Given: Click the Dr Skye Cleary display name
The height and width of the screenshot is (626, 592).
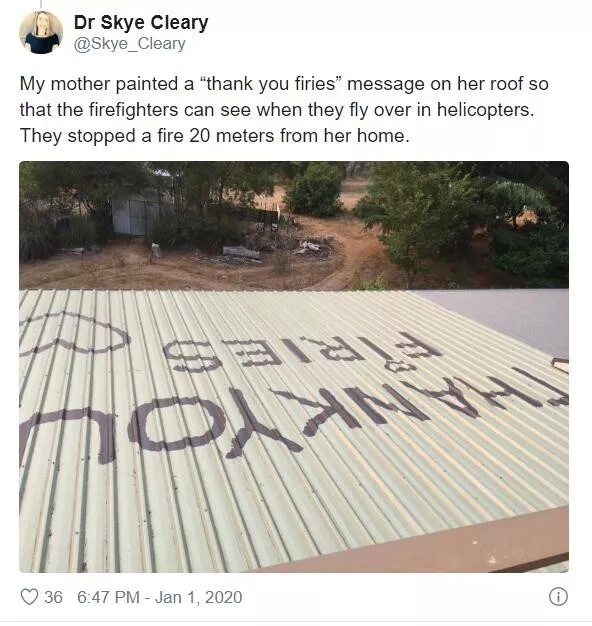Looking at the screenshot, I should click(x=141, y=22).
